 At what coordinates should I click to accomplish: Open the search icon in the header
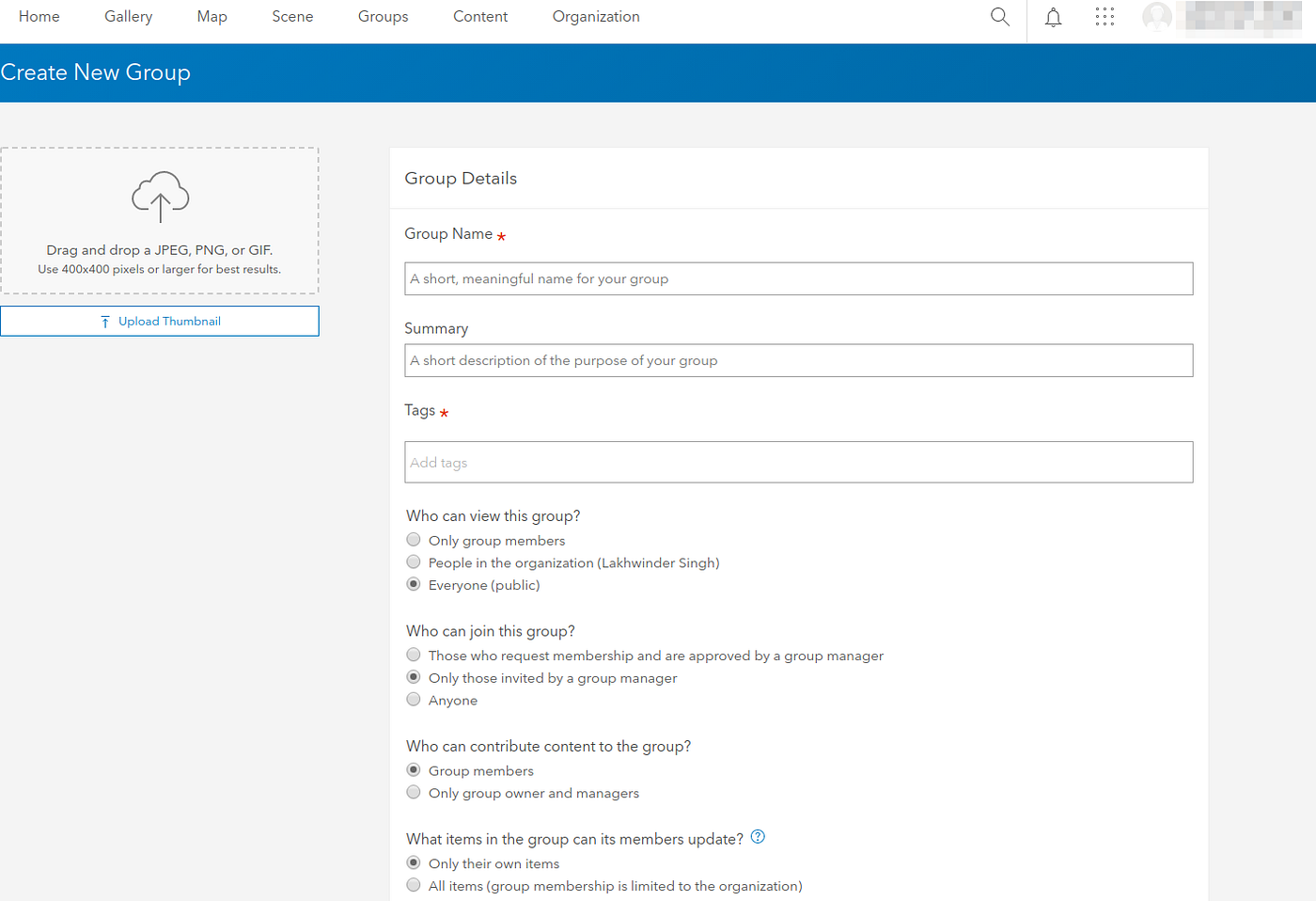click(x=999, y=16)
